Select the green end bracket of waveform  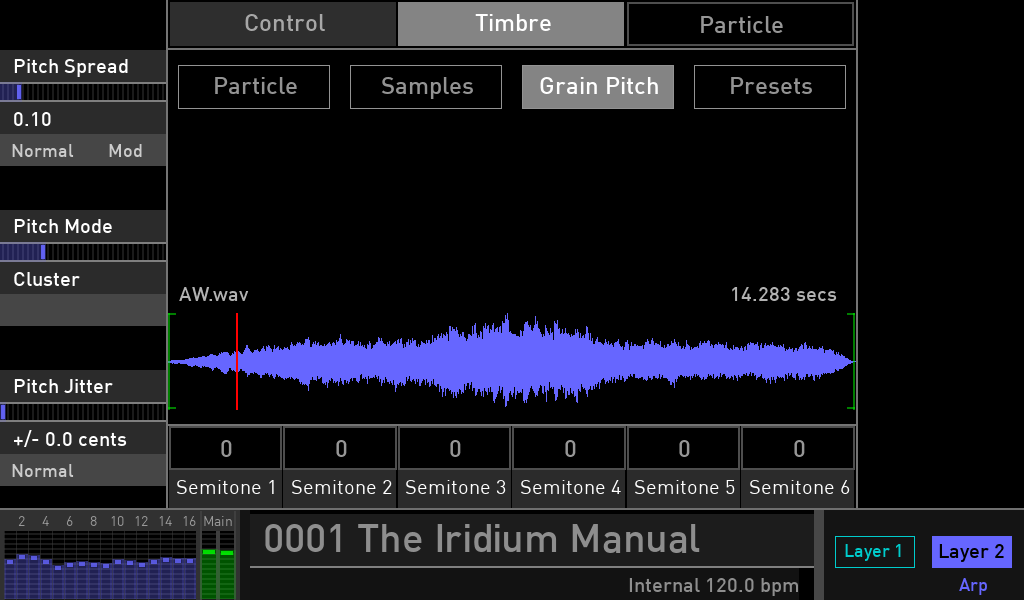pos(851,361)
